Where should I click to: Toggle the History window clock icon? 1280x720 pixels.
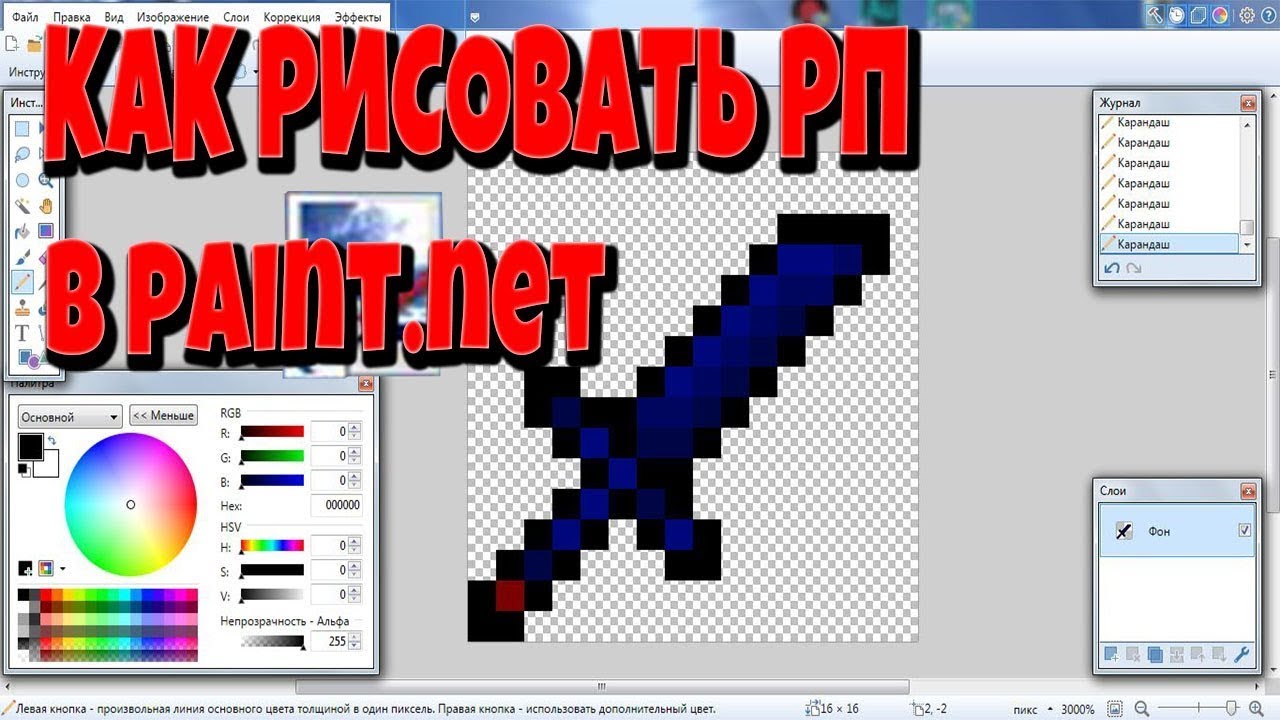click(x=1176, y=15)
